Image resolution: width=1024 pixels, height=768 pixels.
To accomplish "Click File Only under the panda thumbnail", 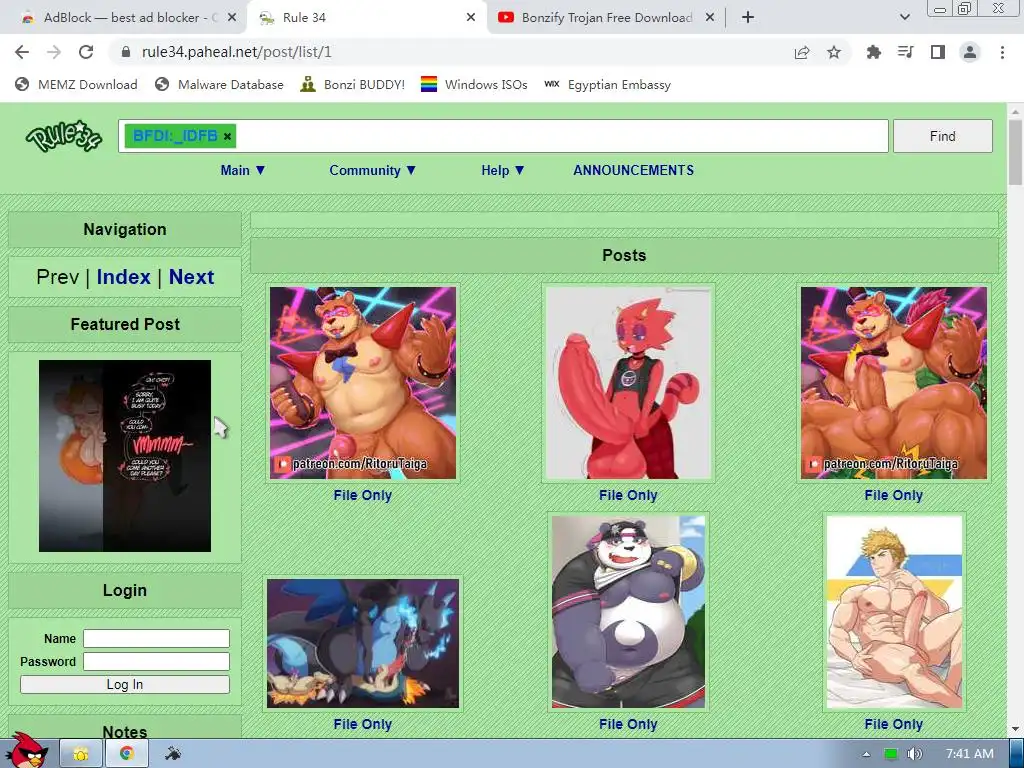I will pos(628,724).
